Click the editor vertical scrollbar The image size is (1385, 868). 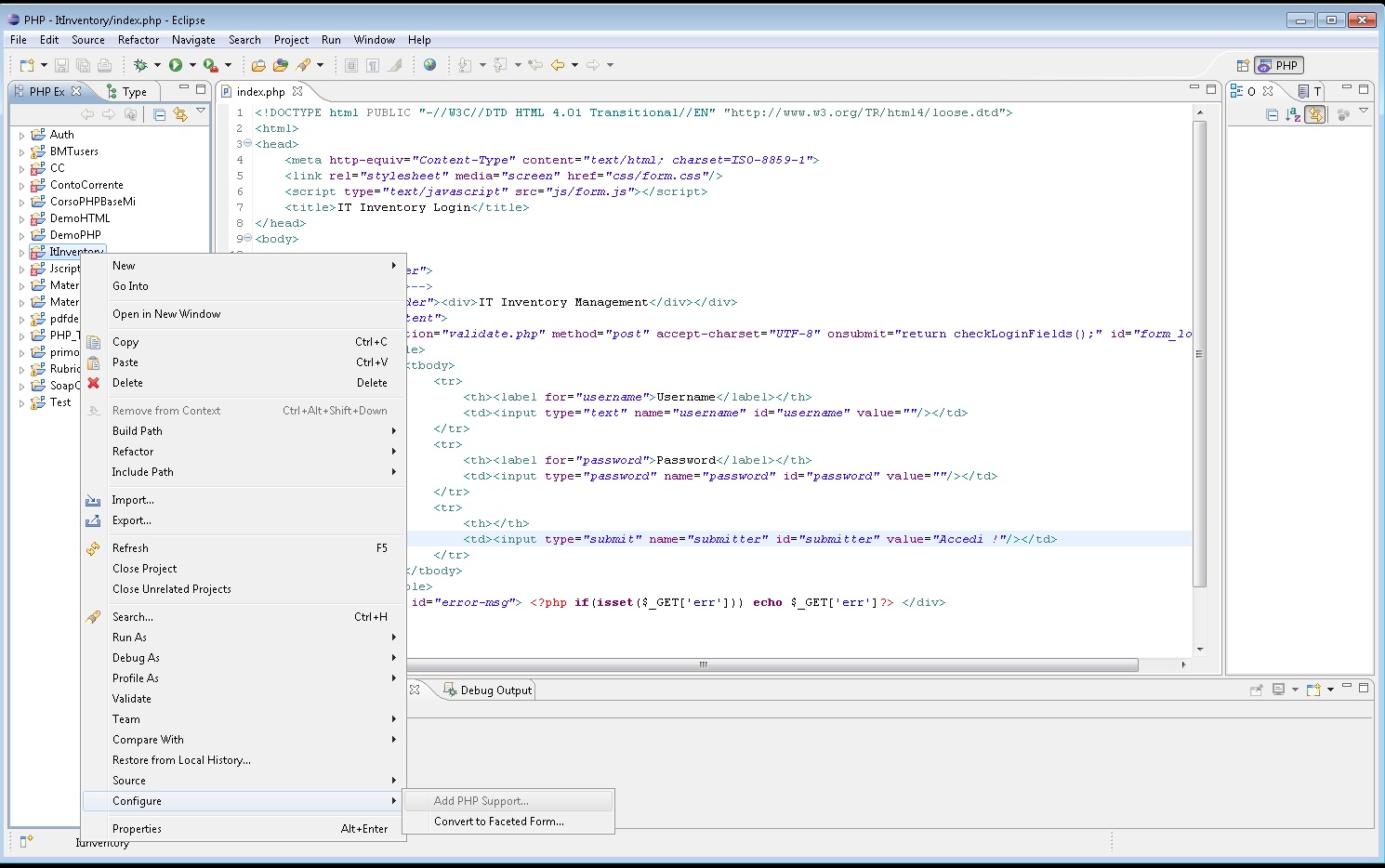pos(1199,353)
